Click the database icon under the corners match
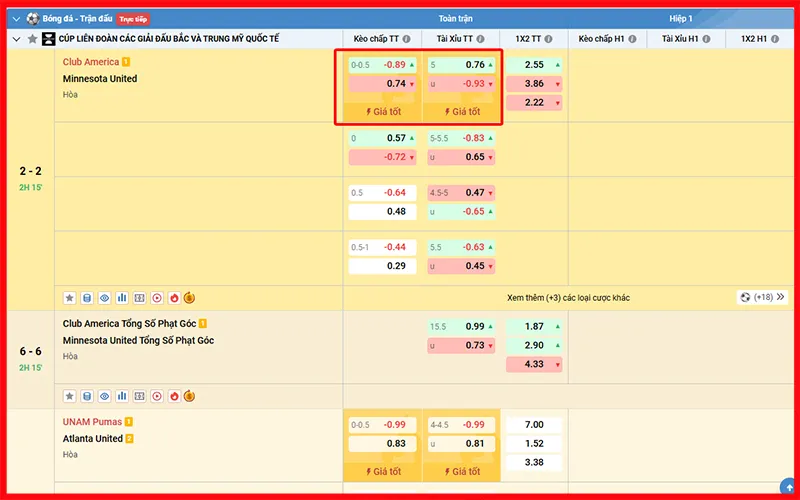Screen dimensions: 800x500 pyautogui.click(x=87, y=396)
